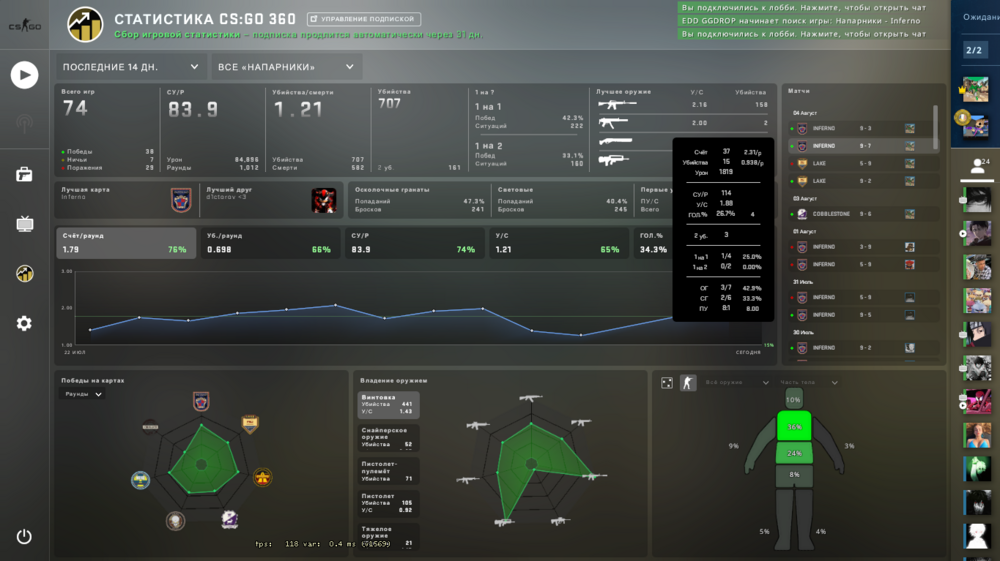Click chart peak data point near 2.00
1000x561 pixels.
336,305
